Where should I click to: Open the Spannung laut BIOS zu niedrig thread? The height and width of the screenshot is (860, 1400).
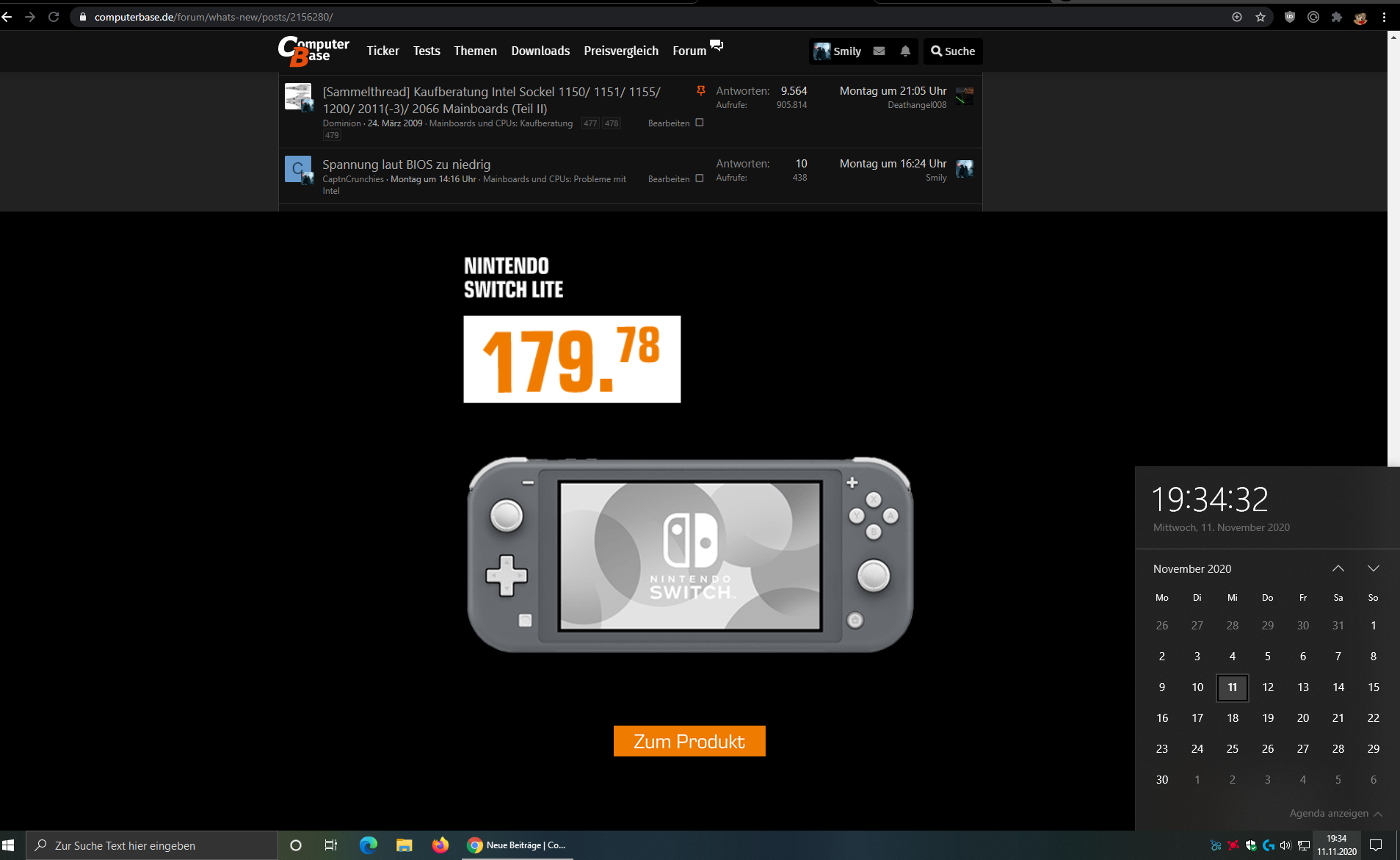[x=406, y=165]
